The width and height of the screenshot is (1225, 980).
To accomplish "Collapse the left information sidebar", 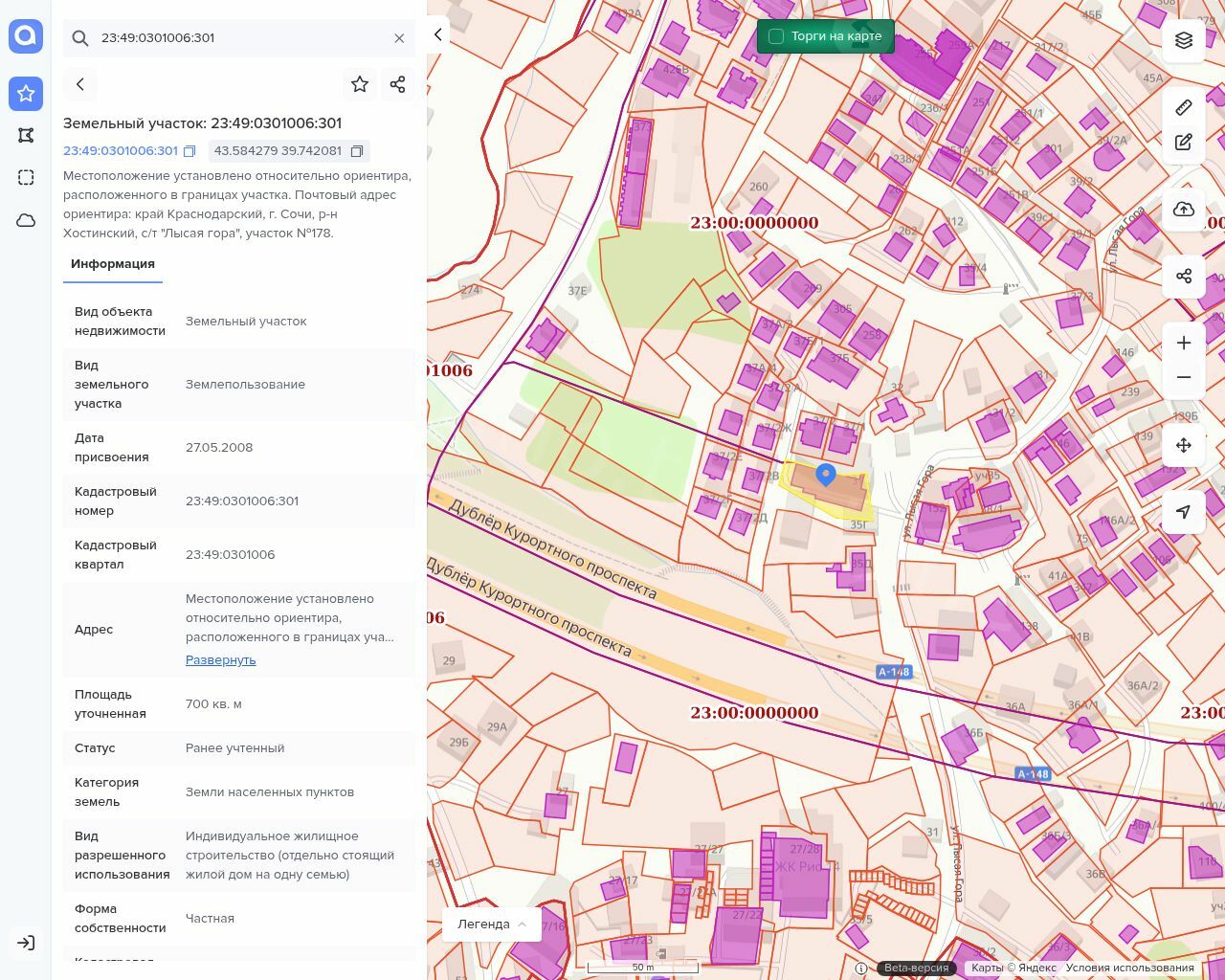I will [x=437, y=34].
